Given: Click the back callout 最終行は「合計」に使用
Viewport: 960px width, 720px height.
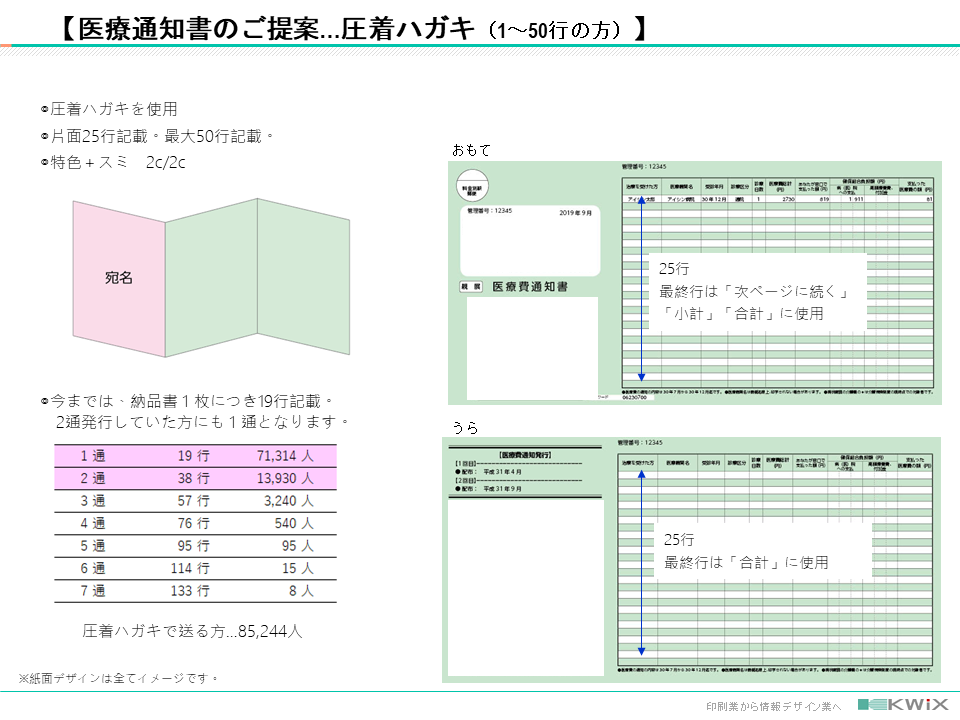Looking at the screenshot, I should 746,563.
